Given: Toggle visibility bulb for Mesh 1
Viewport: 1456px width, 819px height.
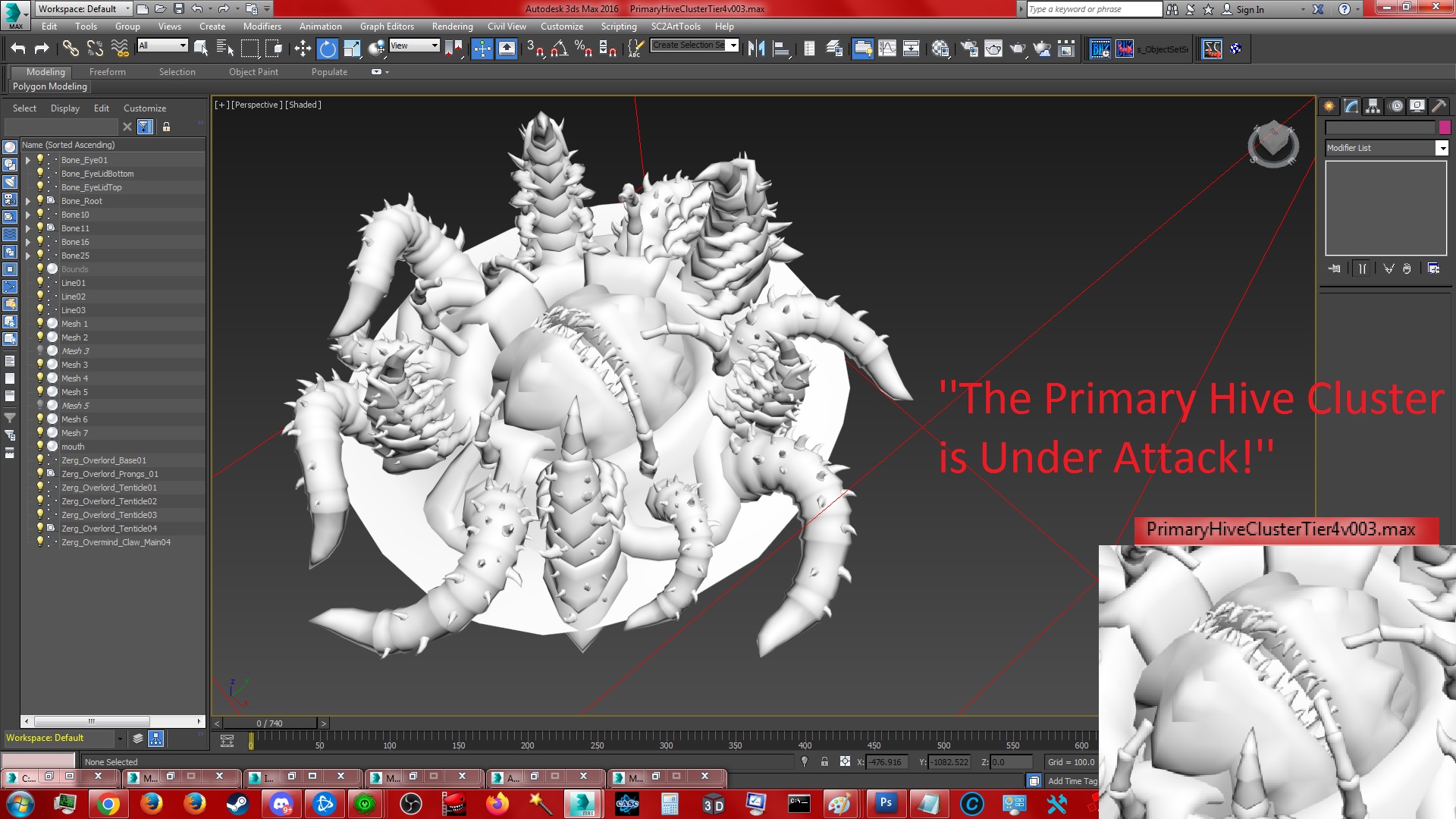Looking at the screenshot, I should point(41,324).
